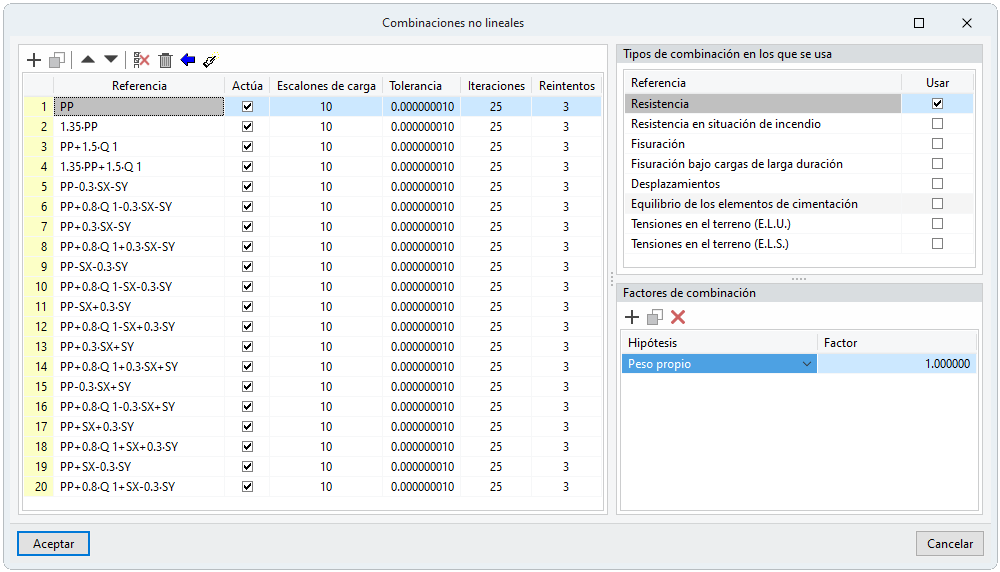Screen dimensions: 1000x572
Task: Uncheck Actúa for combination PP
Action: [247, 106]
